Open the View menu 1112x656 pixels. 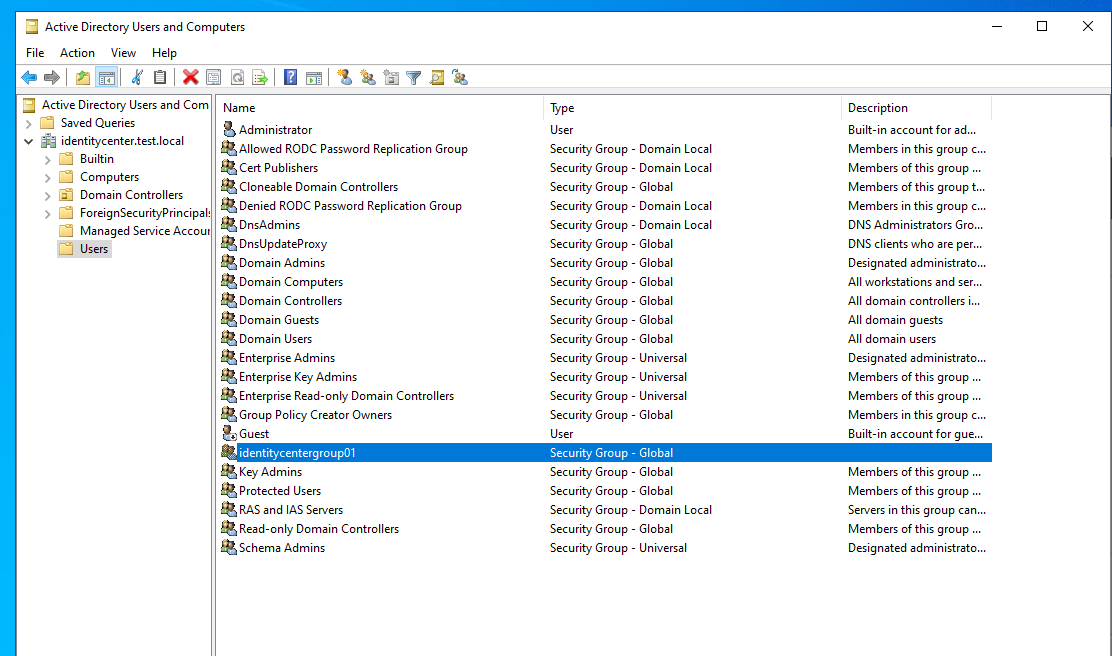coord(123,52)
